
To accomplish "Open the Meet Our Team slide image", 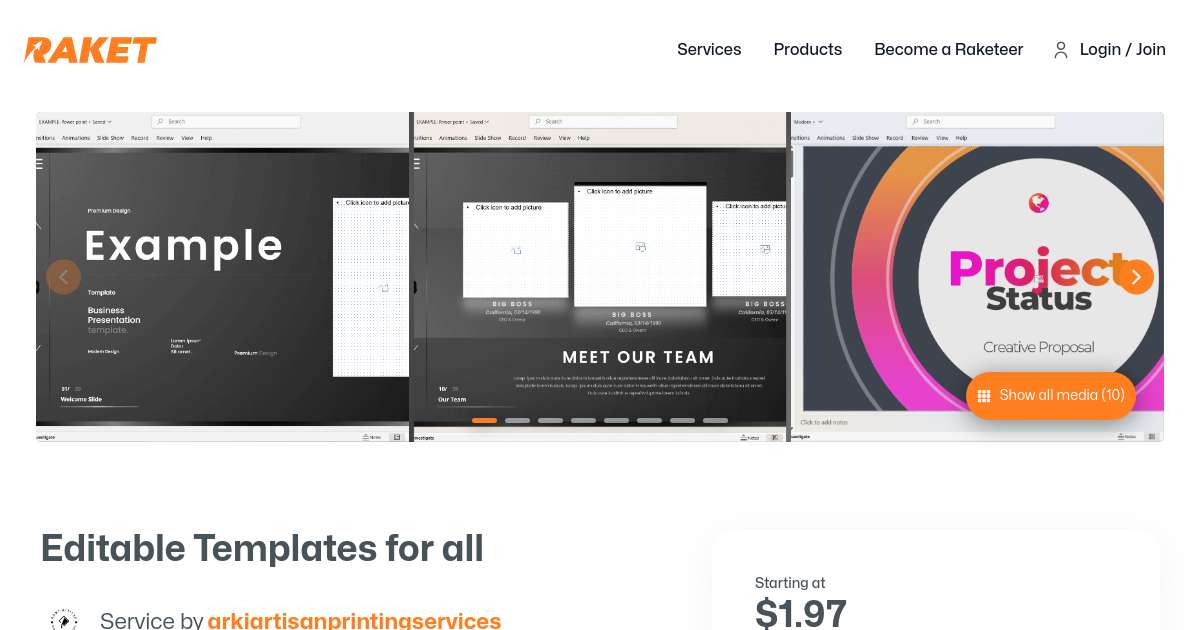I will pyautogui.click(x=600, y=277).
